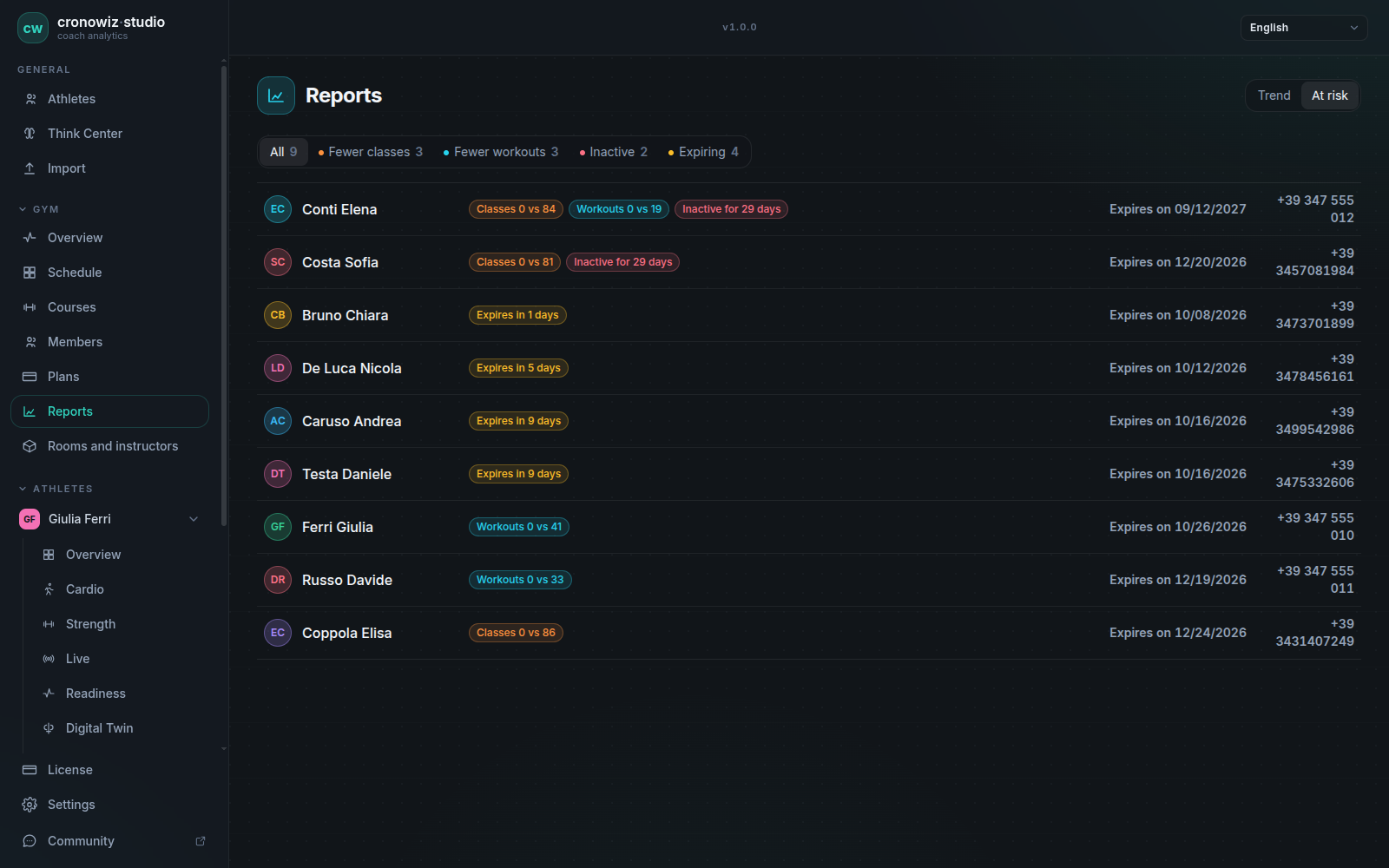Click the Import upload icon
This screenshot has width=1389, height=868.
[30, 168]
